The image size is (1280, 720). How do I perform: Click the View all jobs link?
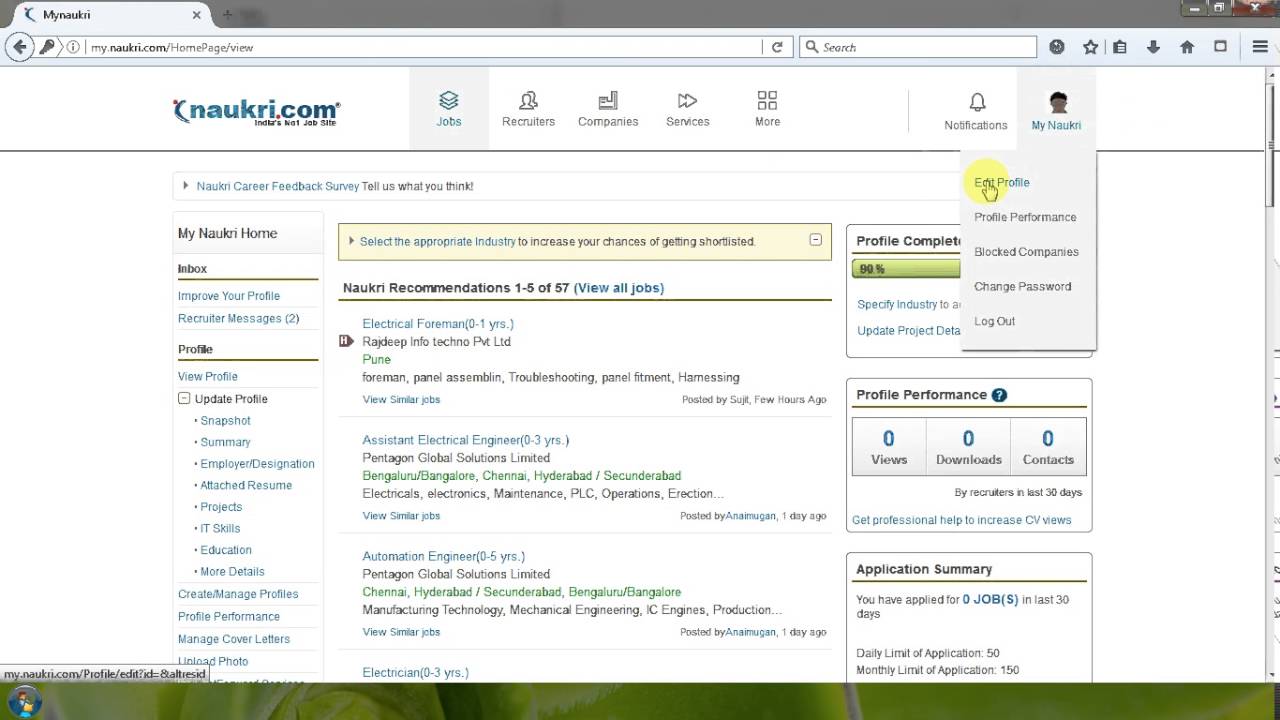(619, 288)
